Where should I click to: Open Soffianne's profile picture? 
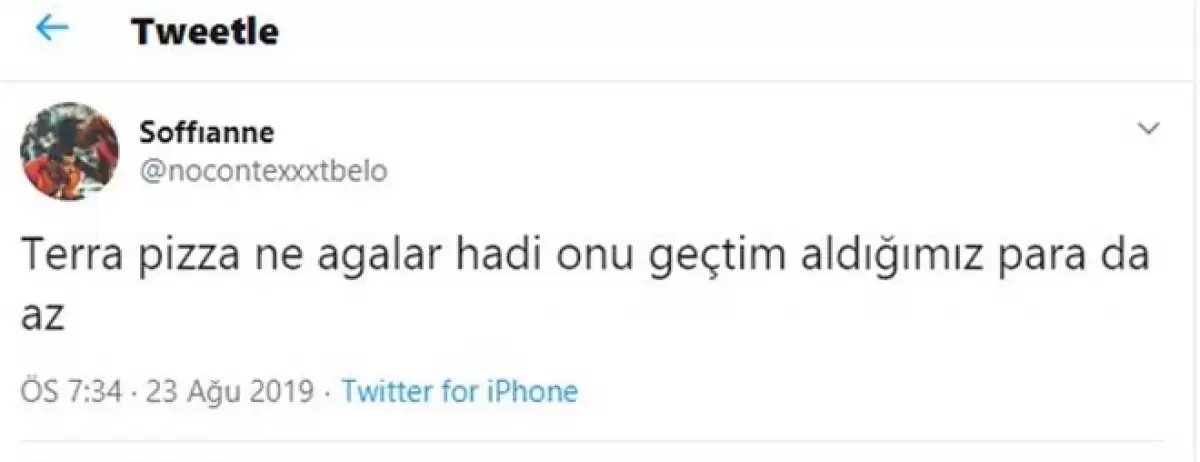69,152
